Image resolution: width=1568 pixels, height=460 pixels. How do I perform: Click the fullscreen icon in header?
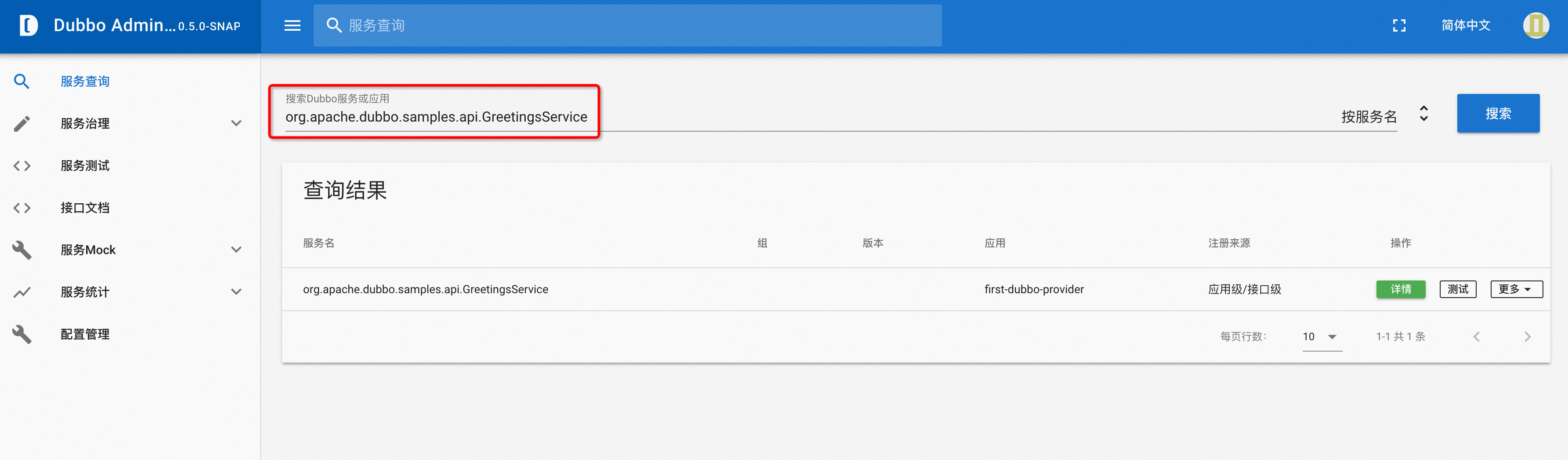pyautogui.click(x=1399, y=25)
